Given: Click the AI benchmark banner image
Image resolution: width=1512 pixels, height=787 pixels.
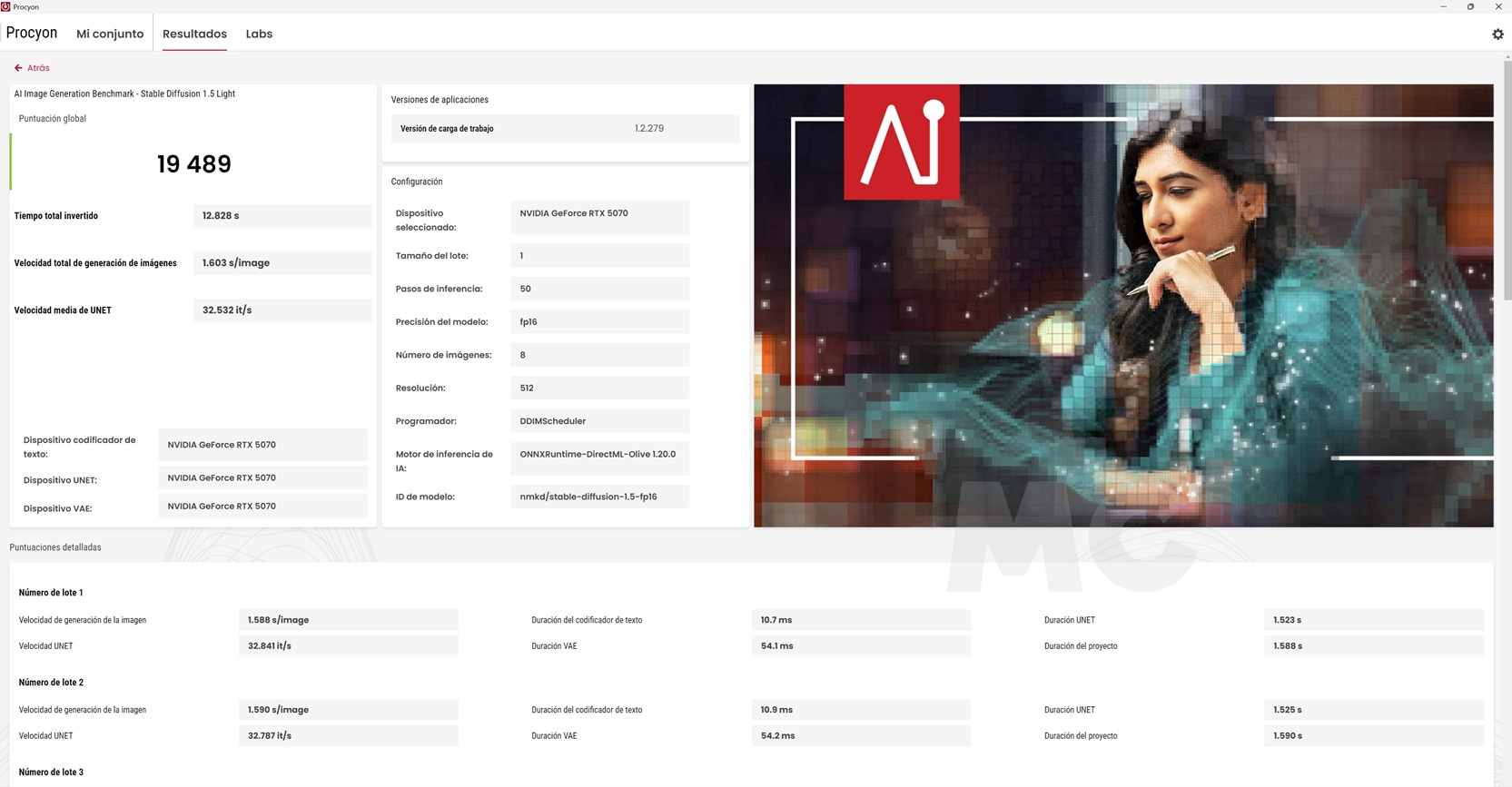Looking at the screenshot, I should pos(1123,306).
